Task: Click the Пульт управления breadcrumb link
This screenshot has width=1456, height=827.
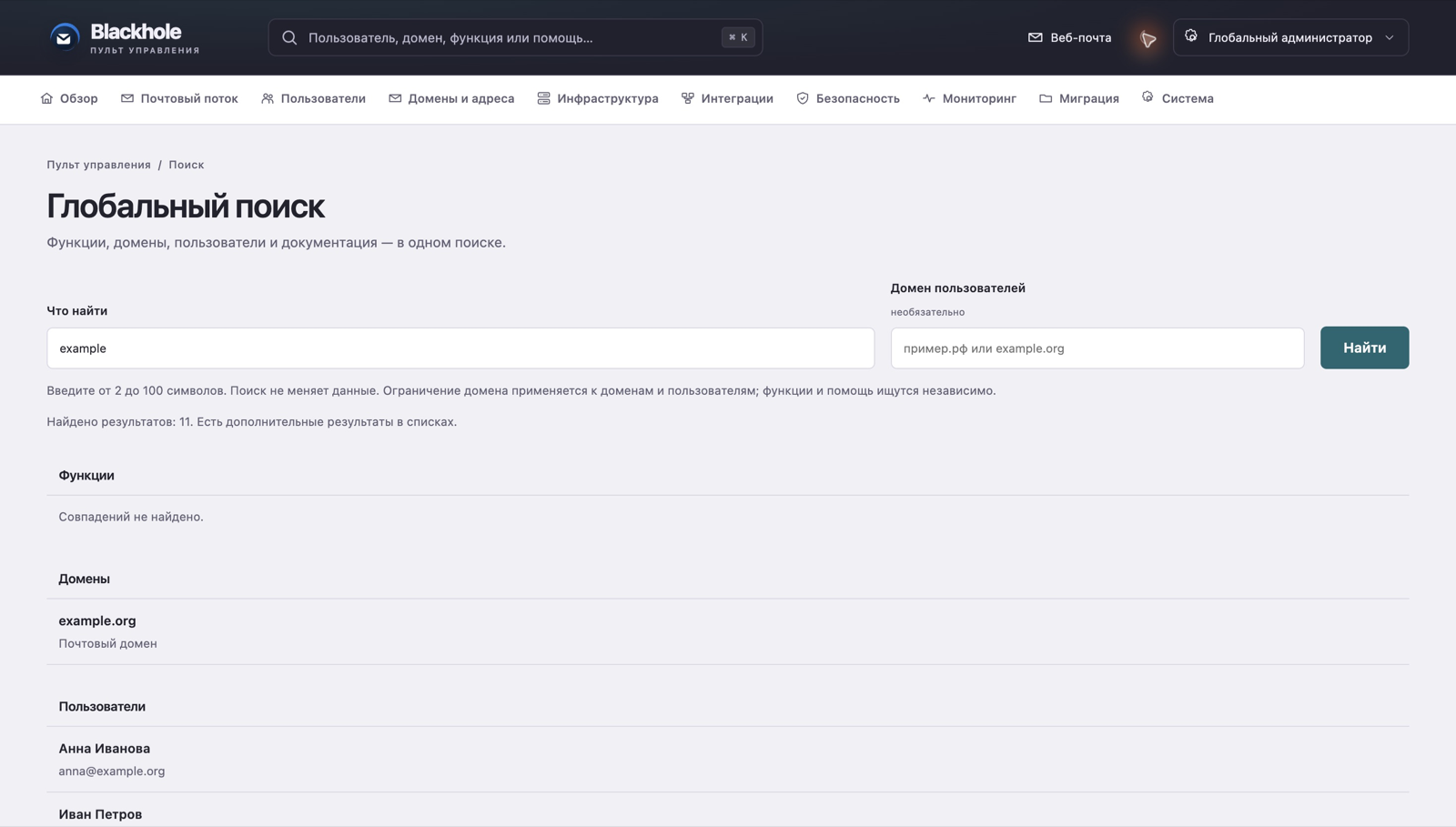Action: (x=98, y=165)
